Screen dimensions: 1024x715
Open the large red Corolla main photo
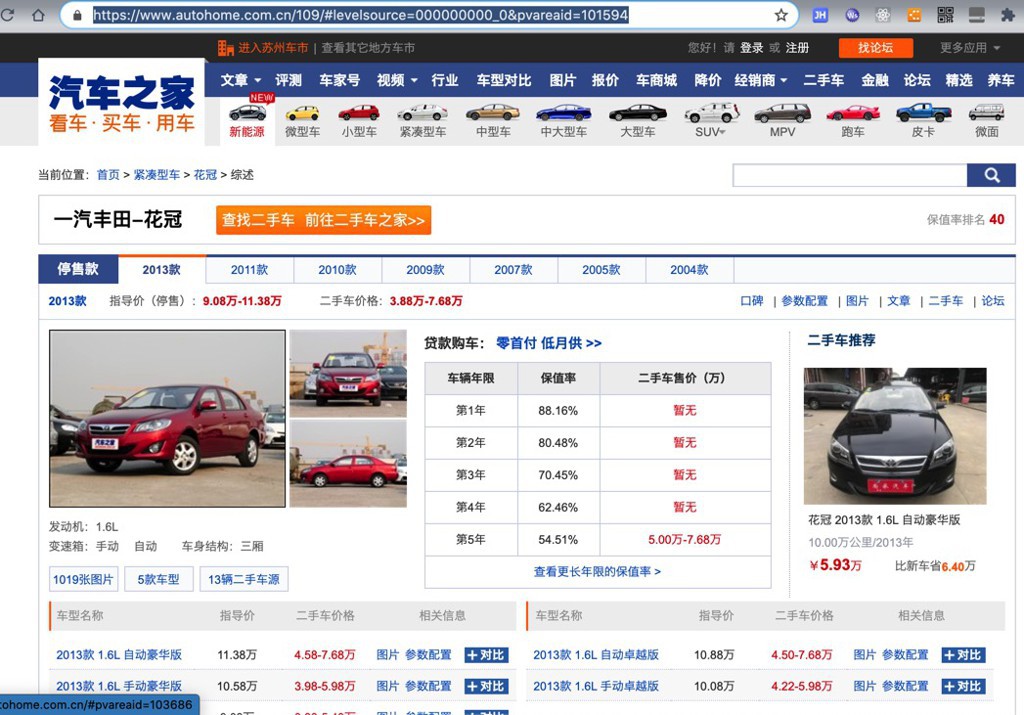(x=167, y=419)
